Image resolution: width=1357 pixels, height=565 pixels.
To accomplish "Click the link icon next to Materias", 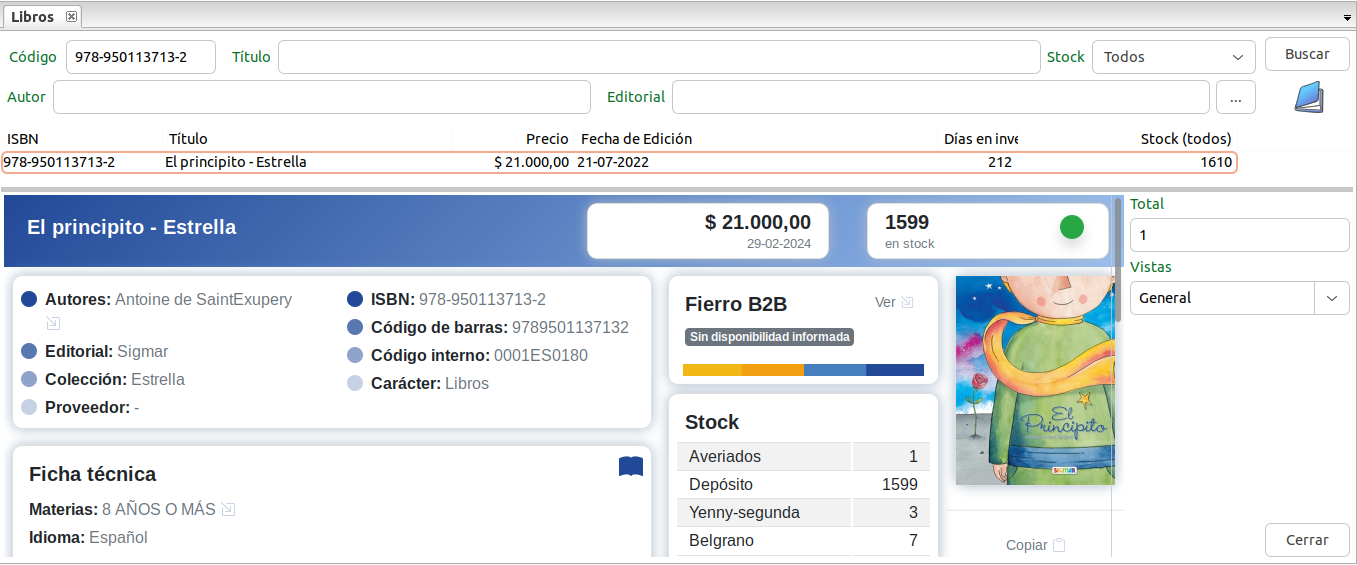I will click(x=228, y=509).
